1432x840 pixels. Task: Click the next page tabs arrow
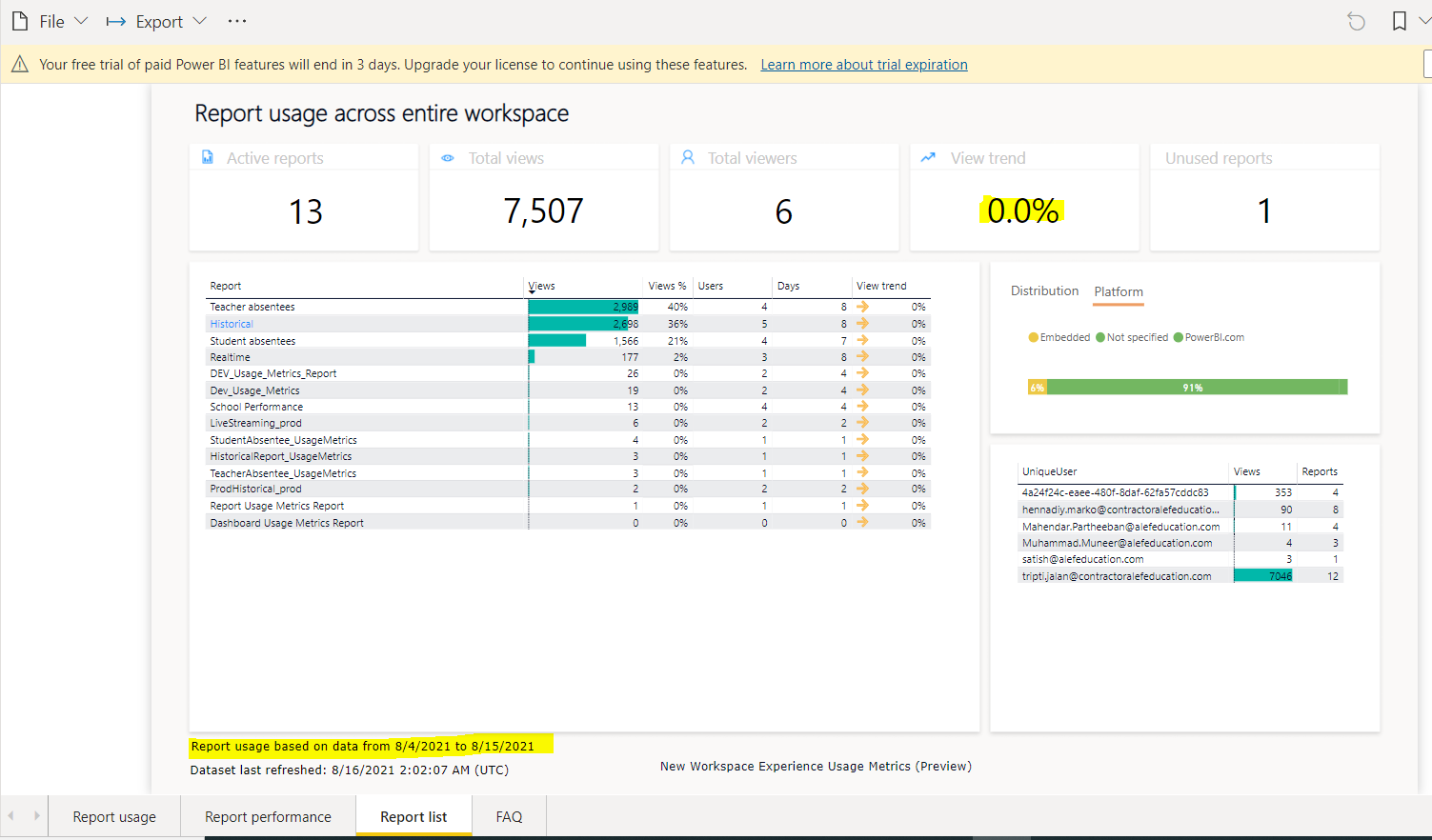tap(37, 816)
